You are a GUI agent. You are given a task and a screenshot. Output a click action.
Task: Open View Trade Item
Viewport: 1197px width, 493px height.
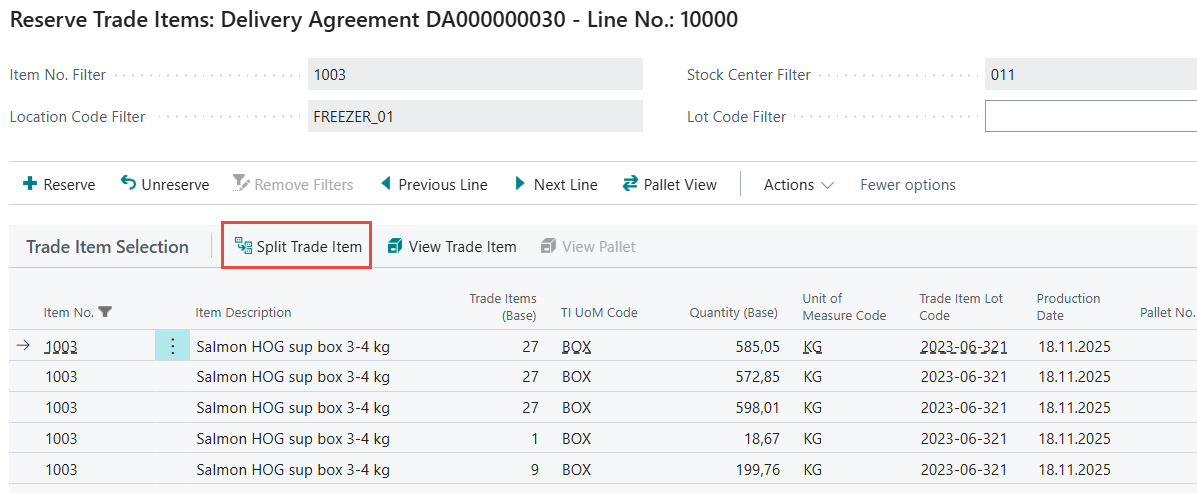pyautogui.click(x=451, y=246)
